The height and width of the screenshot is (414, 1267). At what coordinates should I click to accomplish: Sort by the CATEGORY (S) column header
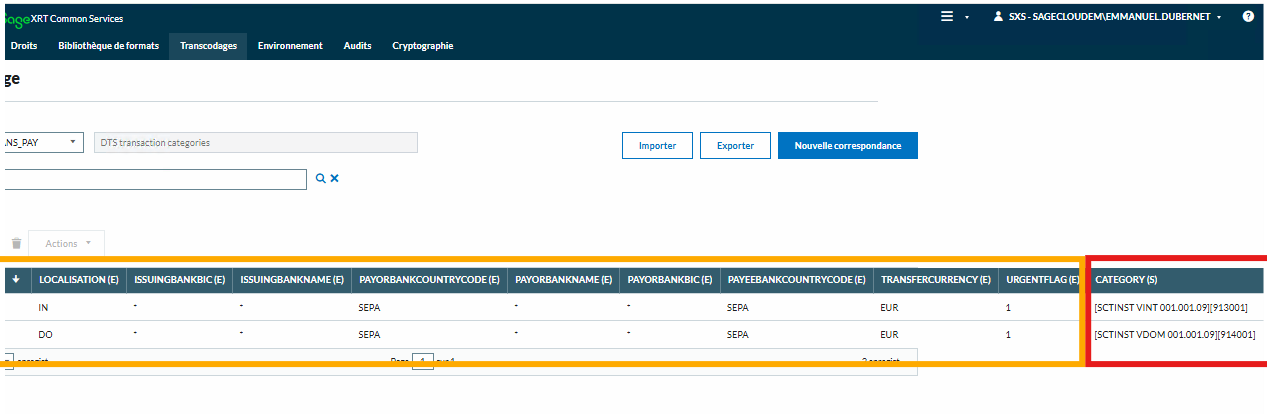coord(1126,280)
